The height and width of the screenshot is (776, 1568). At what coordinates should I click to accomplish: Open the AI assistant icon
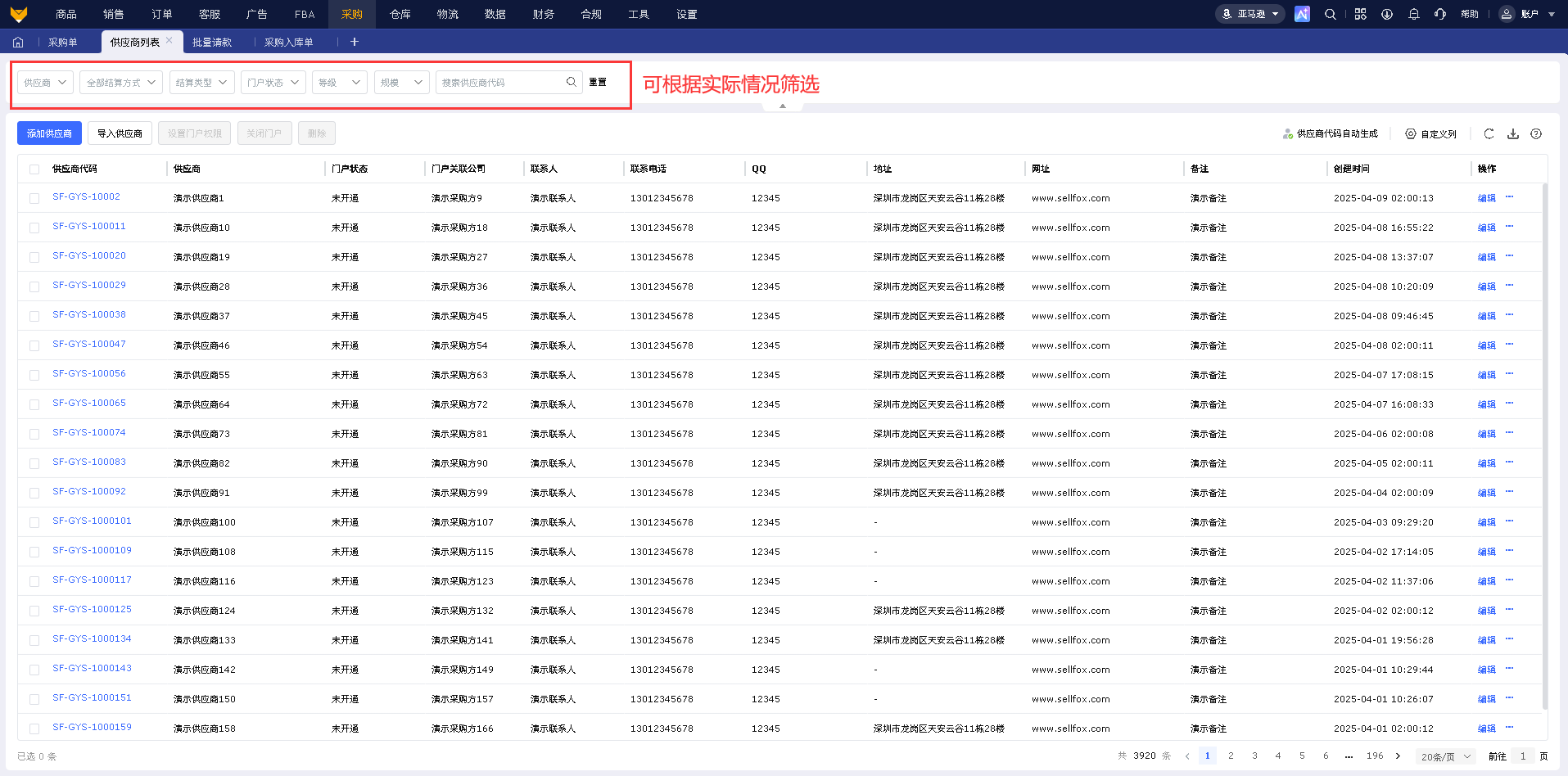click(1302, 14)
